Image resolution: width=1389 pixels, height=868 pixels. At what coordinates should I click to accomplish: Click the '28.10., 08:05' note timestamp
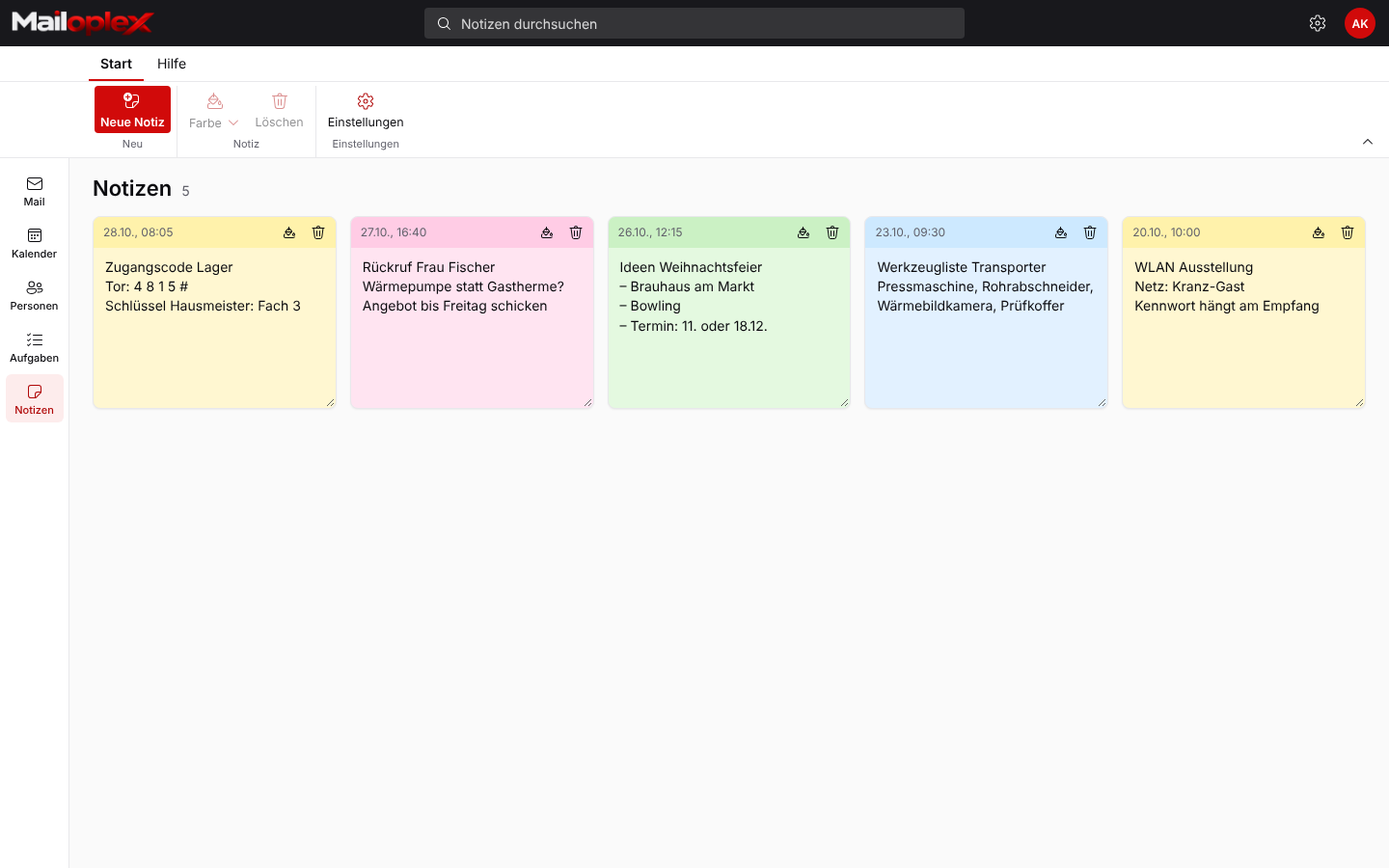coord(138,232)
